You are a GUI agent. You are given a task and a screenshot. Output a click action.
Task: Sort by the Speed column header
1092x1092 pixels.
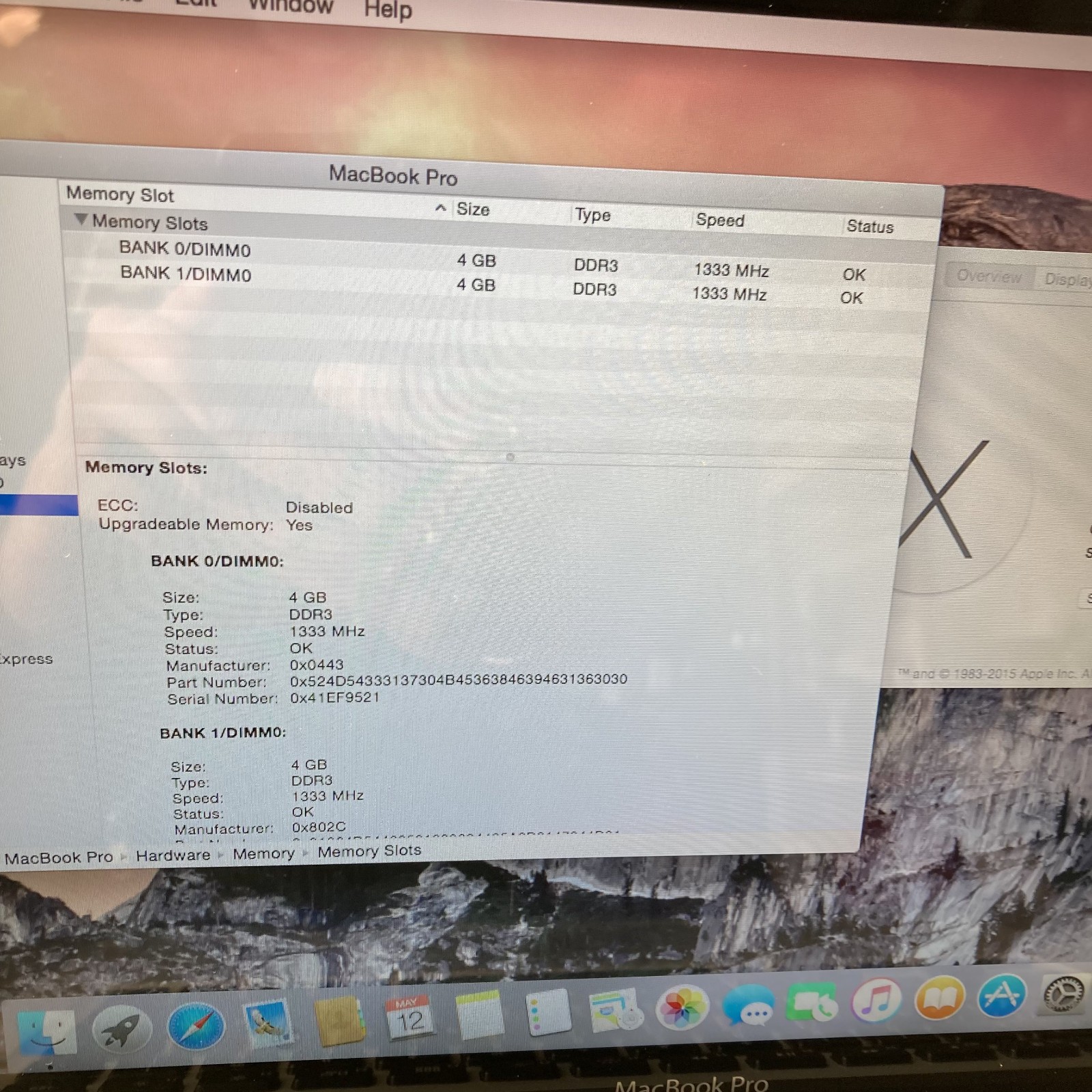(x=720, y=220)
